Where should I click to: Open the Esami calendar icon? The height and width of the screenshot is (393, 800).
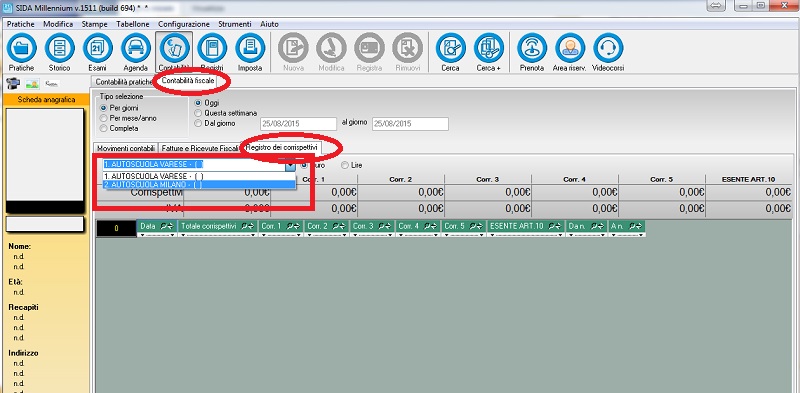tap(97, 48)
